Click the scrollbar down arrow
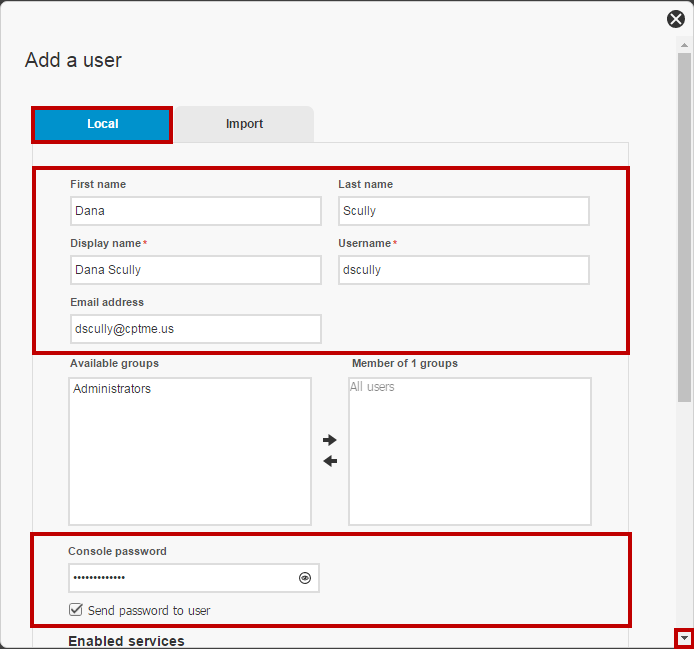The image size is (694, 649). tap(684, 638)
